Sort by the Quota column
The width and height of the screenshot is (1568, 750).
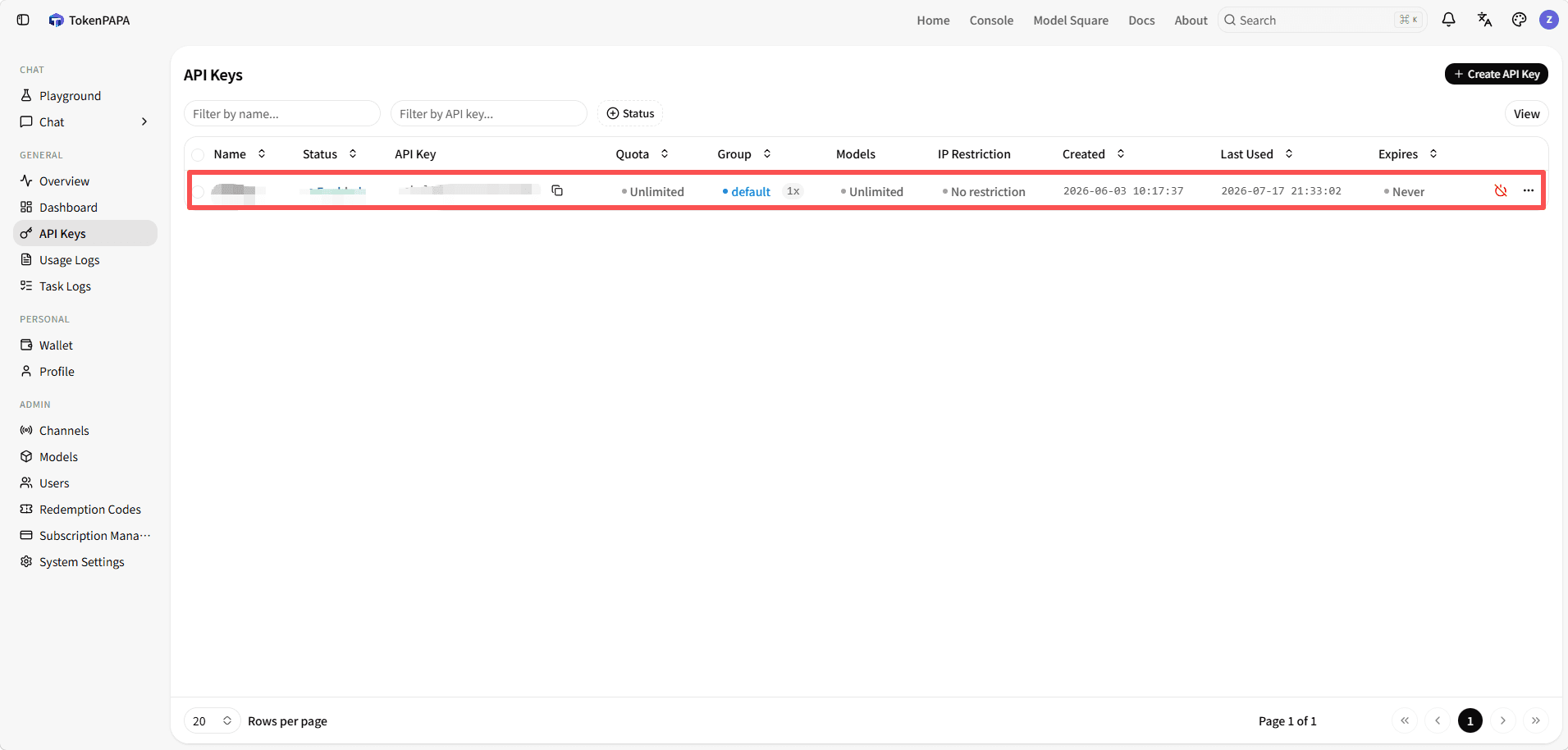pyautogui.click(x=642, y=154)
